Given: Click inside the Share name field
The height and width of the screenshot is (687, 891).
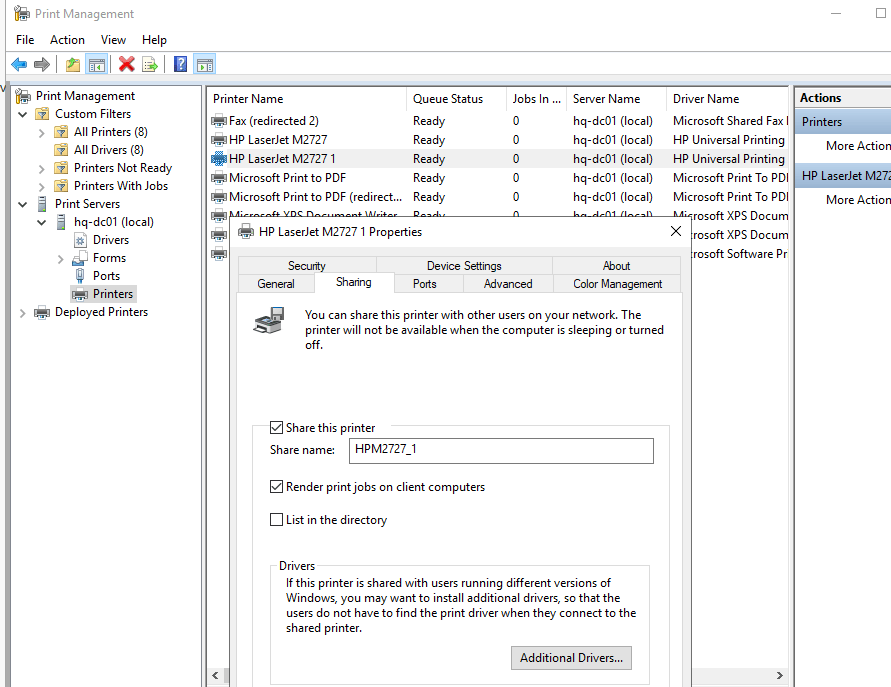Looking at the screenshot, I should [x=500, y=450].
